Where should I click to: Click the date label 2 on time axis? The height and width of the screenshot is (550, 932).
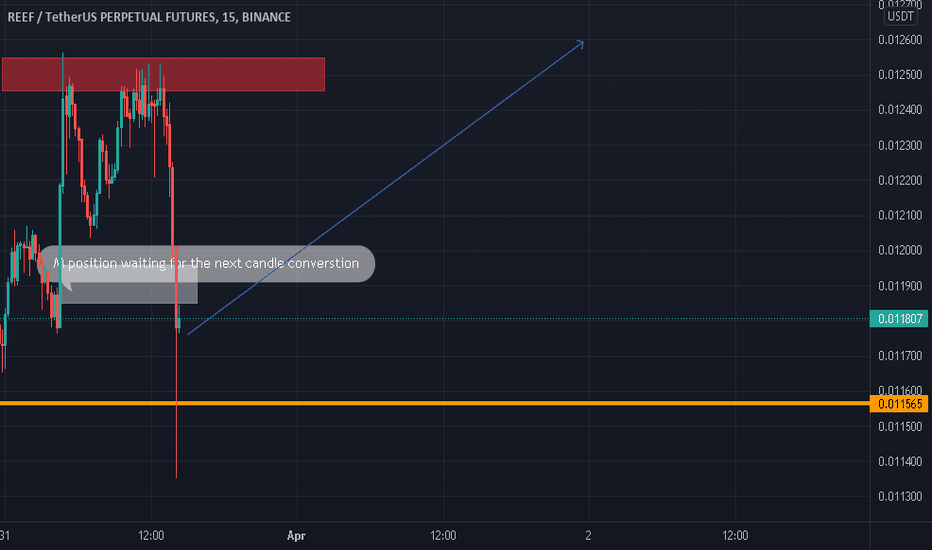click(588, 536)
